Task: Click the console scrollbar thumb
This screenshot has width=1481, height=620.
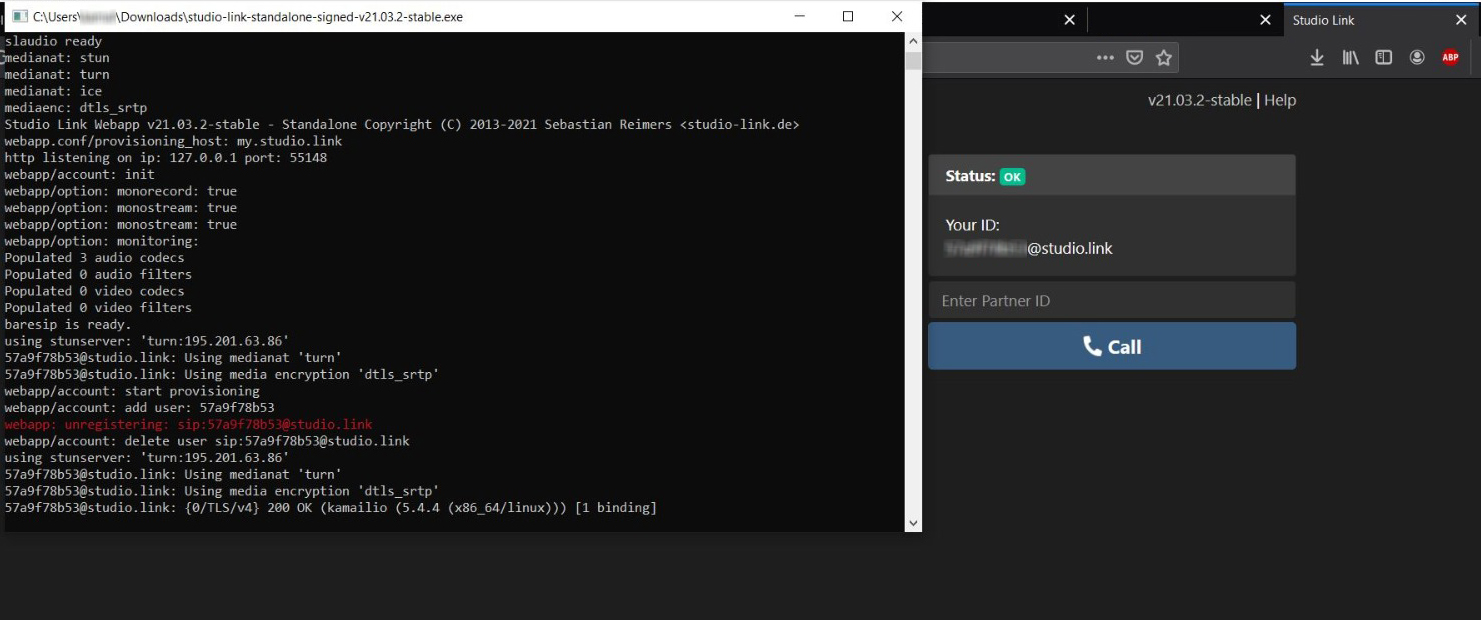Action: pos(912,60)
